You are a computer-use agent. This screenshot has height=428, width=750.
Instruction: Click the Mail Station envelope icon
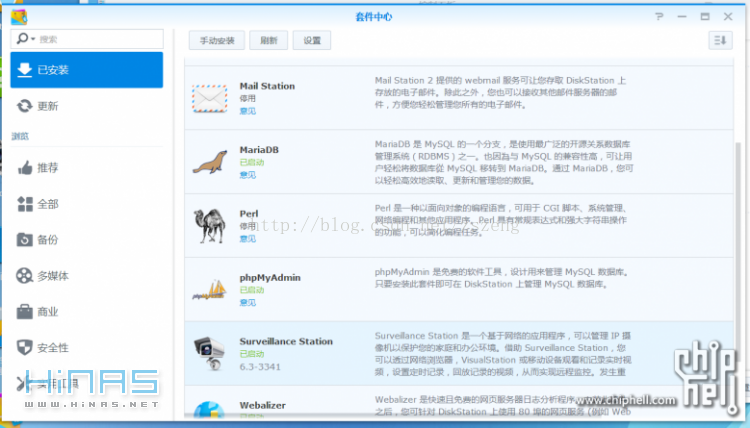coord(210,99)
